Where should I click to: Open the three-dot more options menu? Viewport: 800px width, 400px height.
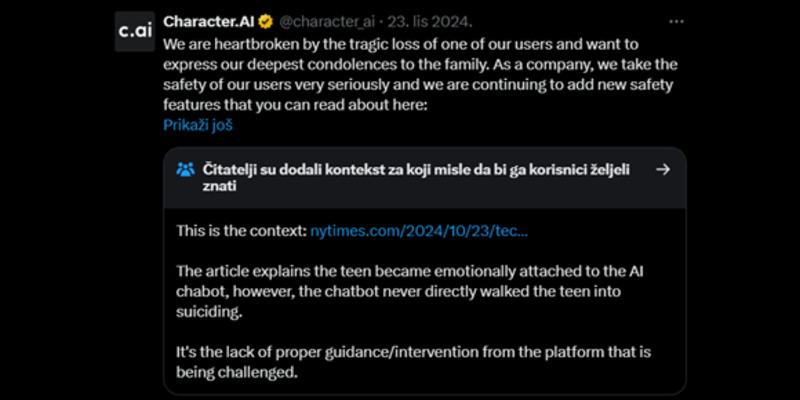pos(676,21)
